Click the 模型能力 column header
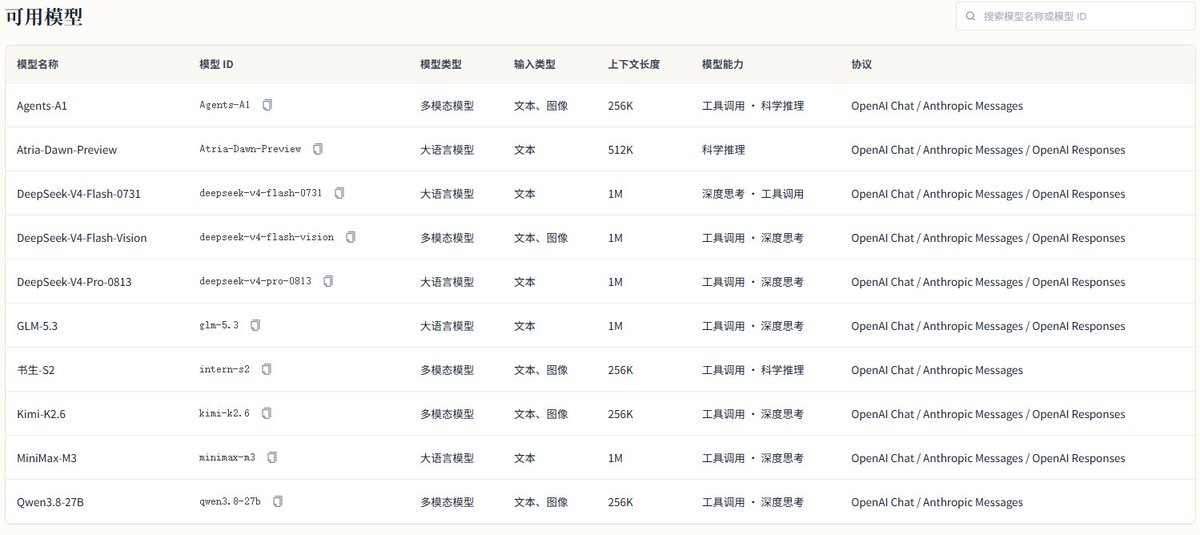This screenshot has height=535, width=1200. [723, 64]
